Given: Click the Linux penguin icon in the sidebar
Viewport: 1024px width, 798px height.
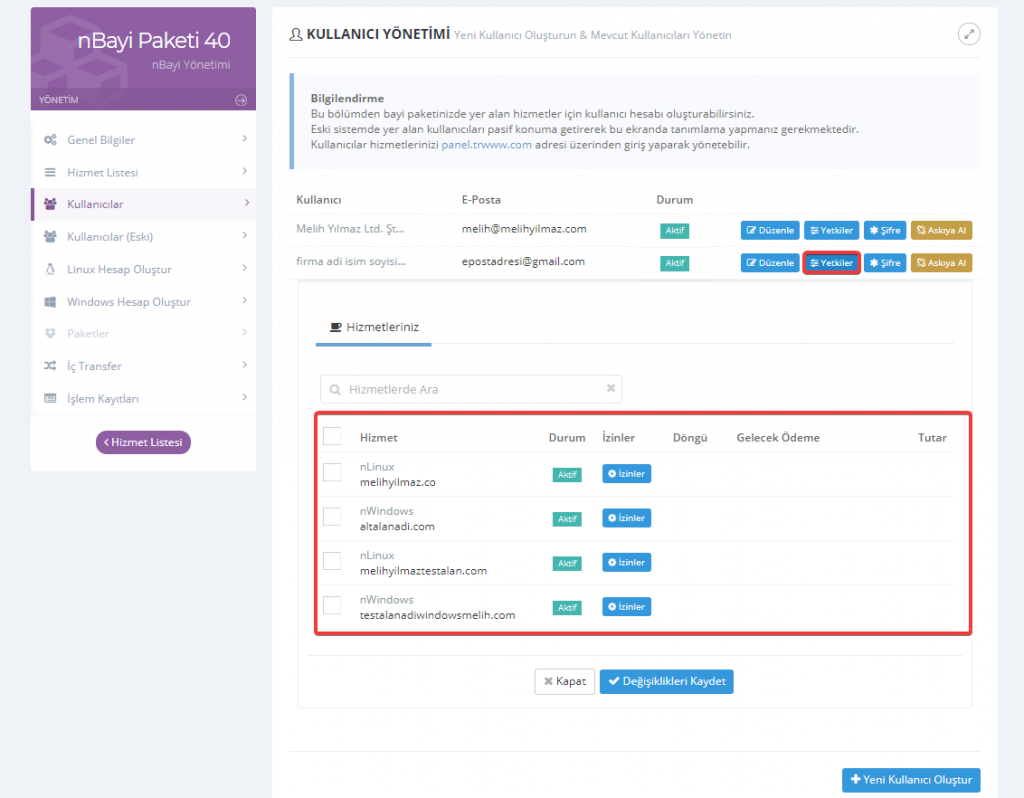Looking at the screenshot, I should coord(50,269).
